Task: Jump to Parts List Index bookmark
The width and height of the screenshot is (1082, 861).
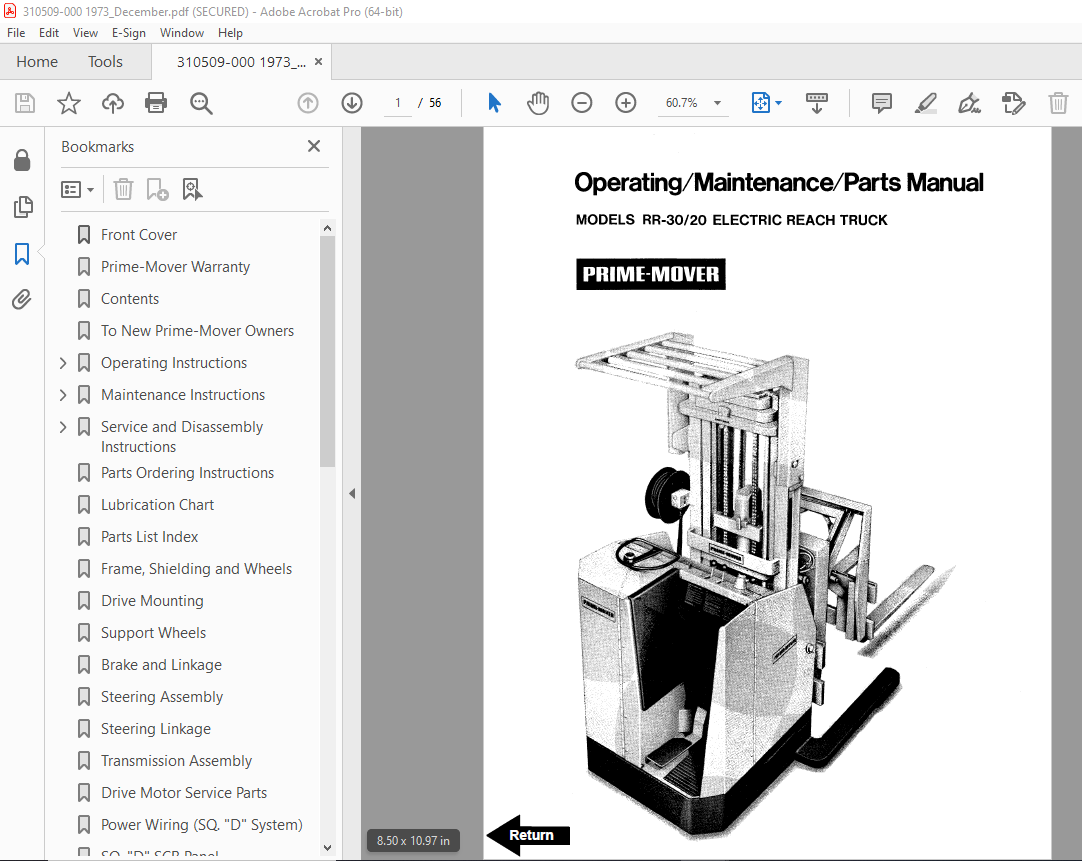Action: 149,537
